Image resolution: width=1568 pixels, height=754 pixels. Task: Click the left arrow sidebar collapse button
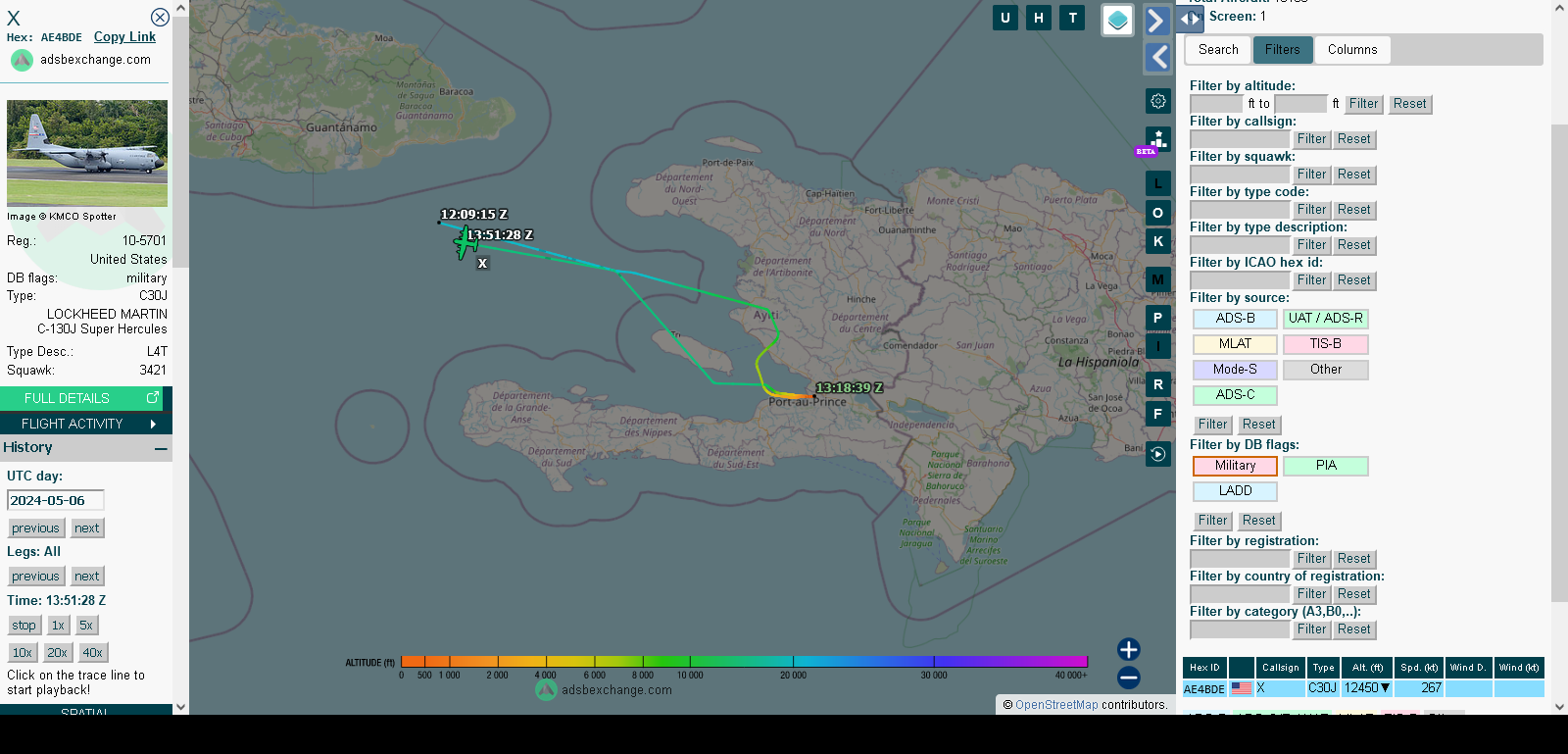coord(1157,58)
